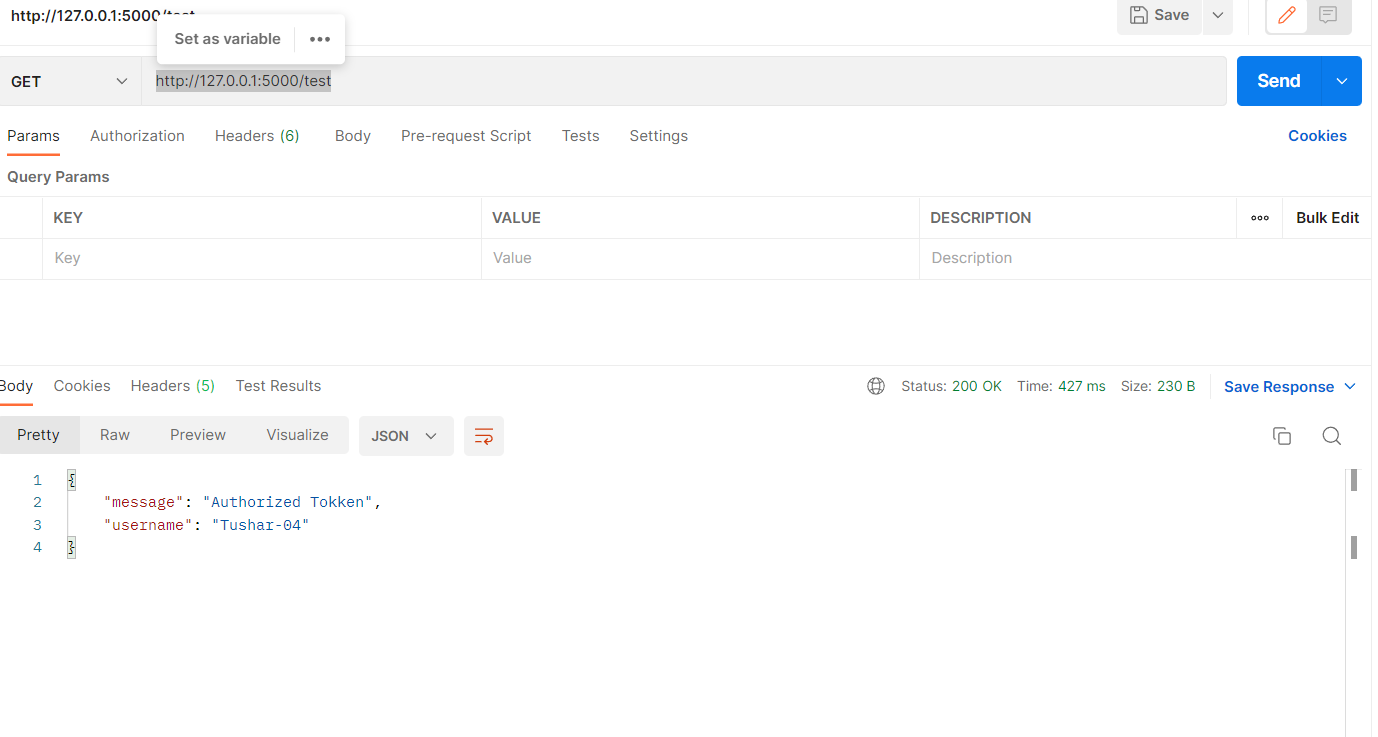Toggle line wrapping icon beside JSON dropdown

click(x=484, y=436)
